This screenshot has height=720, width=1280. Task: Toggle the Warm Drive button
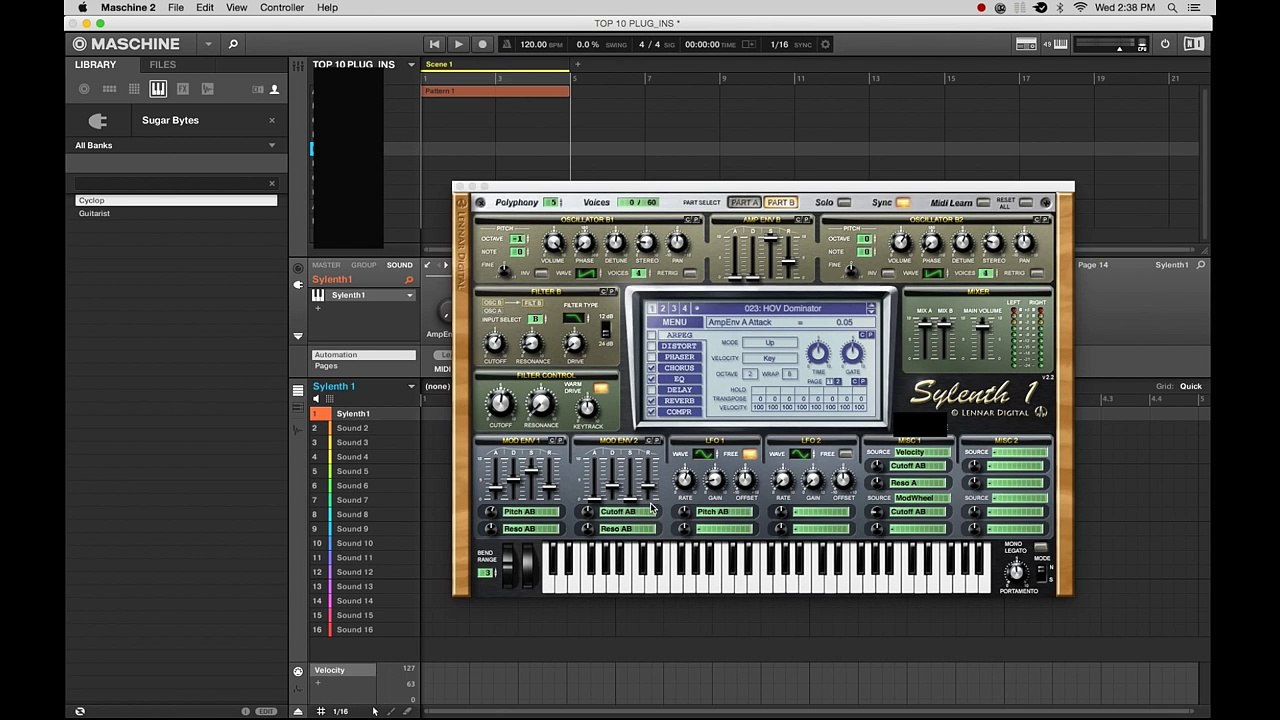(601, 389)
